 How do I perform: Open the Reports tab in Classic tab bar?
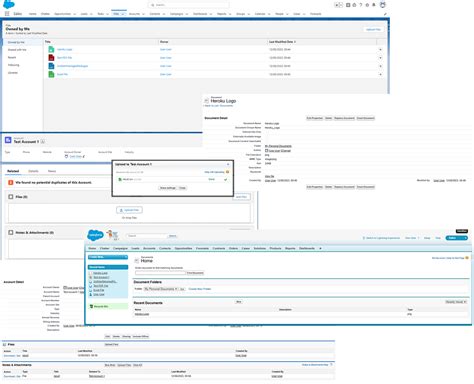[x=290, y=248]
